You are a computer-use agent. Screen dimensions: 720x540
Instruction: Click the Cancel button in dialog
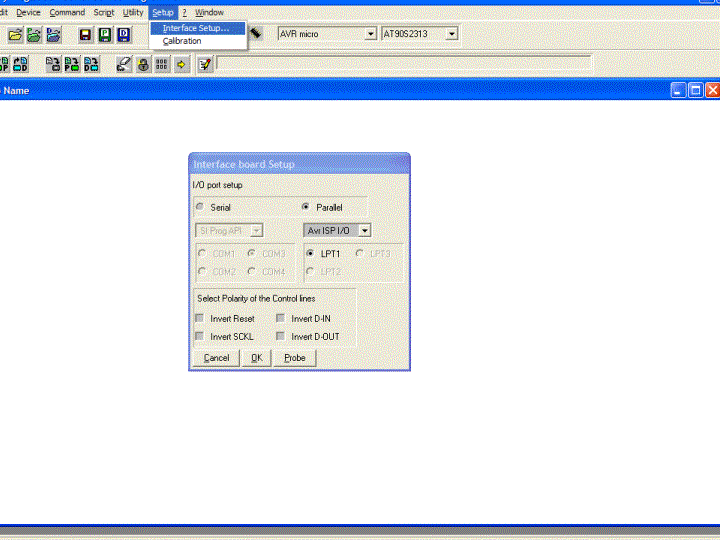[x=216, y=358]
